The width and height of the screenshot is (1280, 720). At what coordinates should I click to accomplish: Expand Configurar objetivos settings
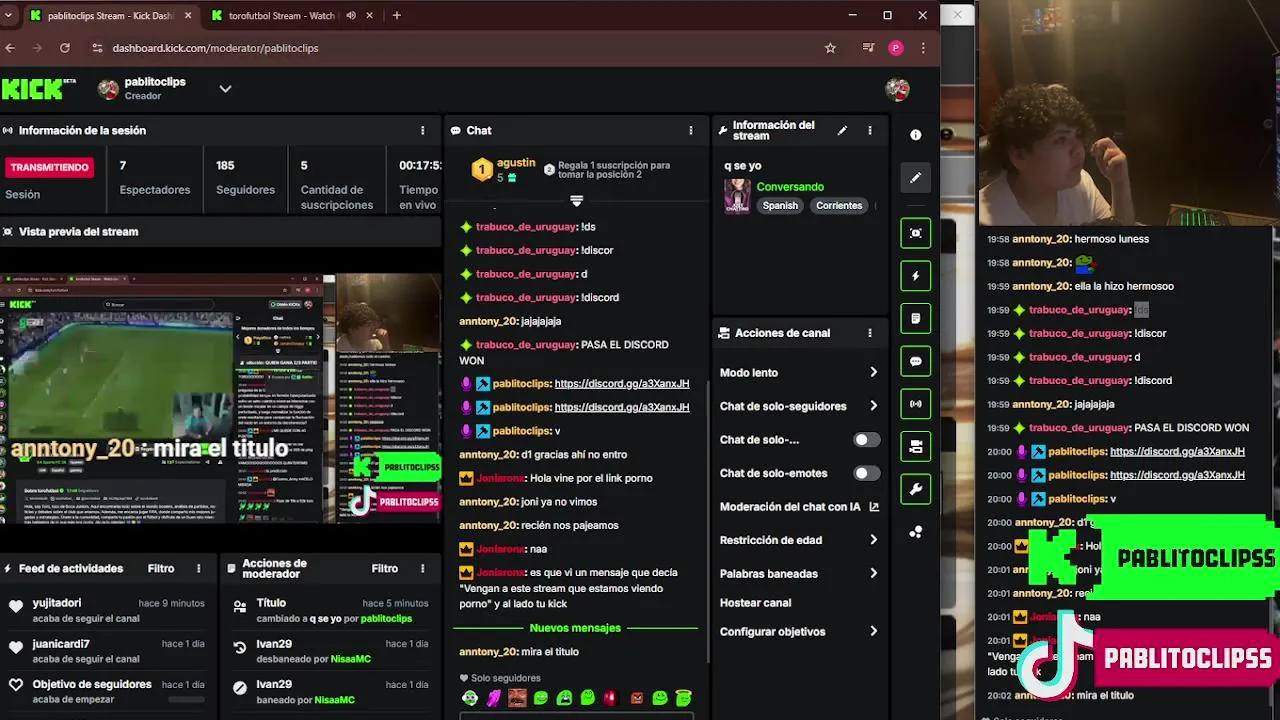pos(799,632)
